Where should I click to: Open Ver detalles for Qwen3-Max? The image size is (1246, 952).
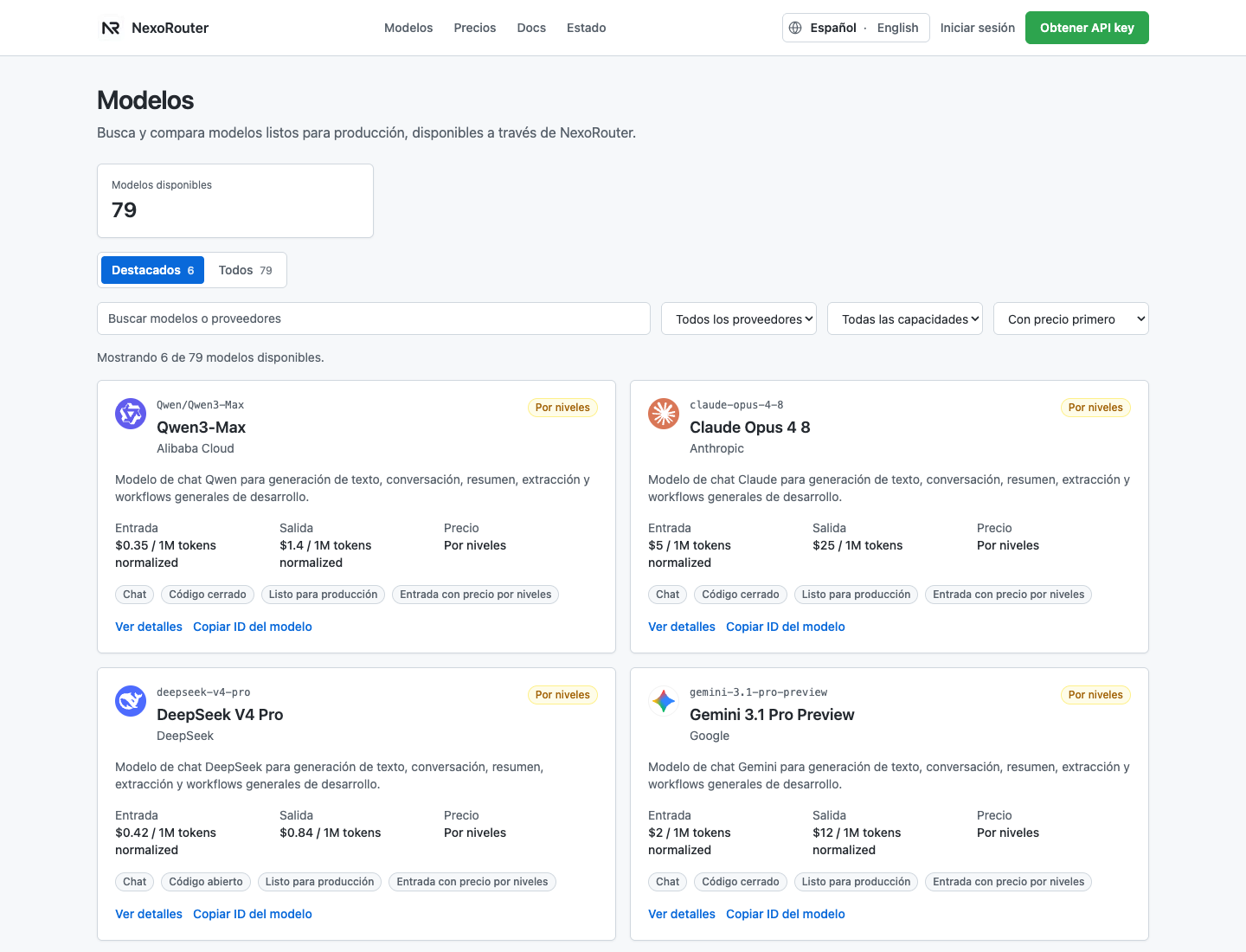pos(149,627)
